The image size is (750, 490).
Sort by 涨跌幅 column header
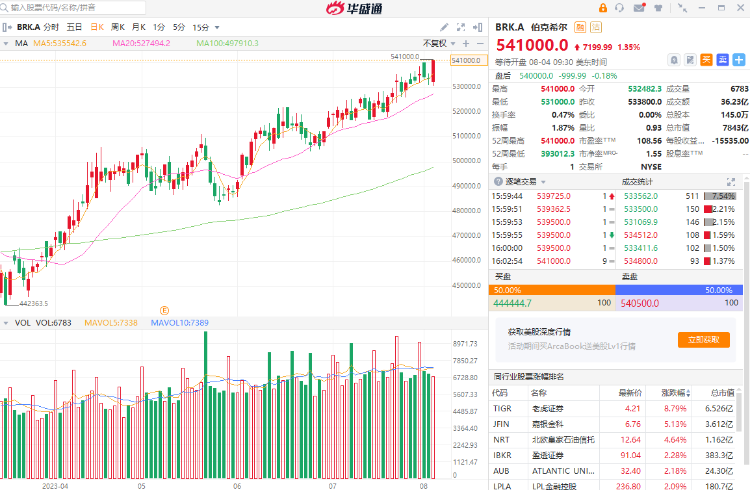click(675, 393)
